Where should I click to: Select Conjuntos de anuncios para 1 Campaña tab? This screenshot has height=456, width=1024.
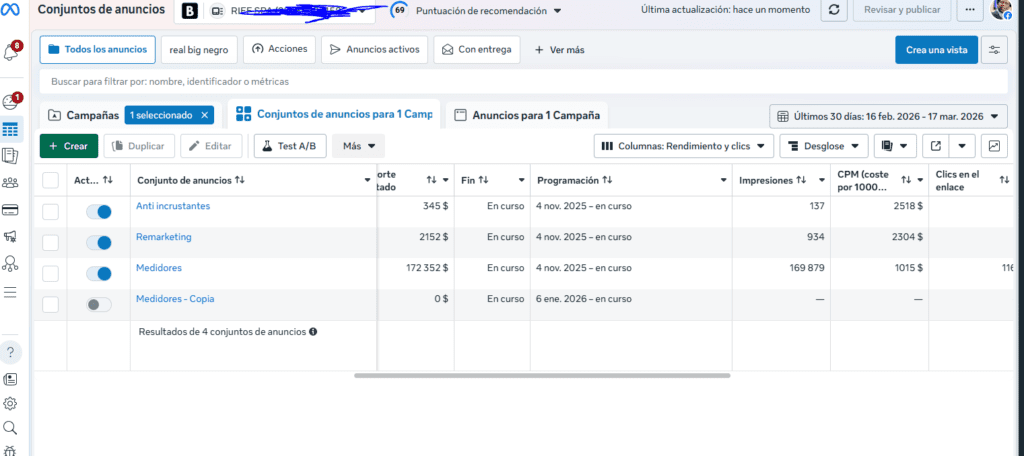point(334,114)
